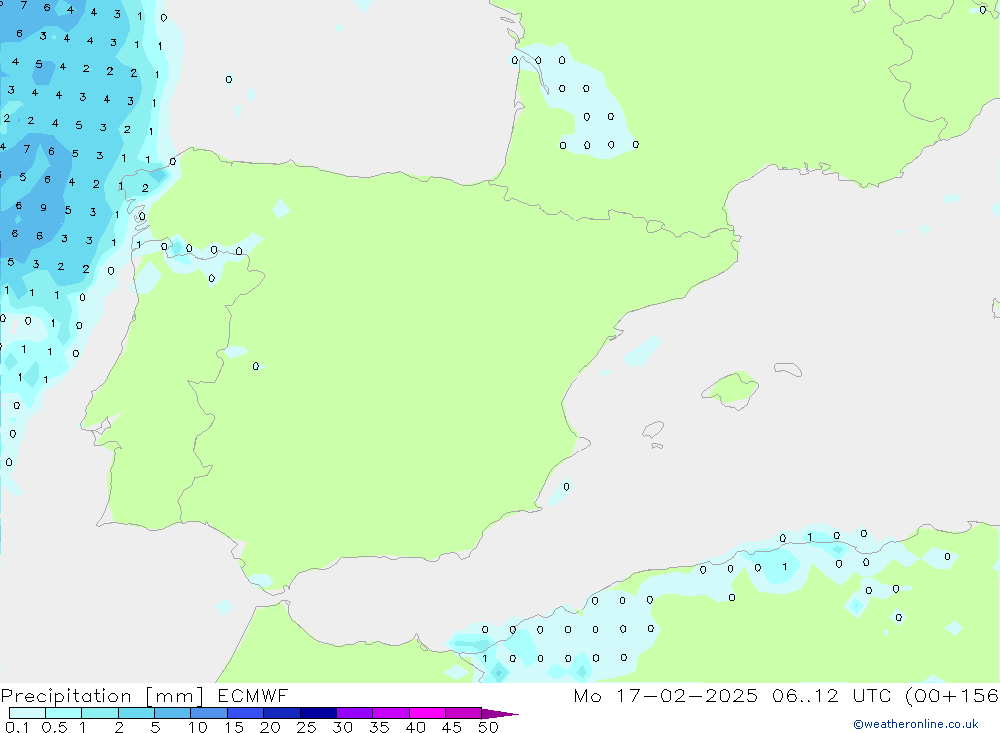
Task: Click the '30' legend scale value
Action: click(x=342, y=727)
